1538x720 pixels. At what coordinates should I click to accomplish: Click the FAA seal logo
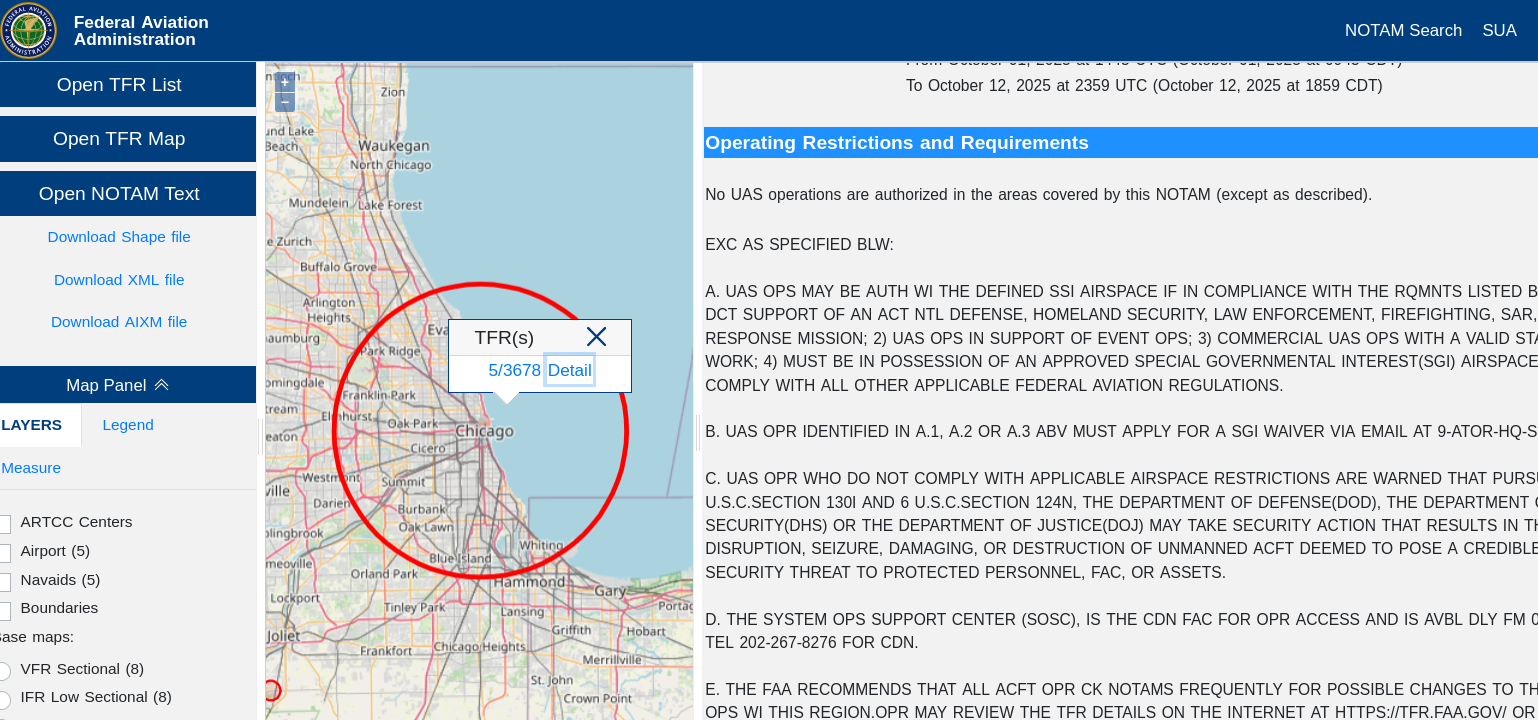(29, 30)
